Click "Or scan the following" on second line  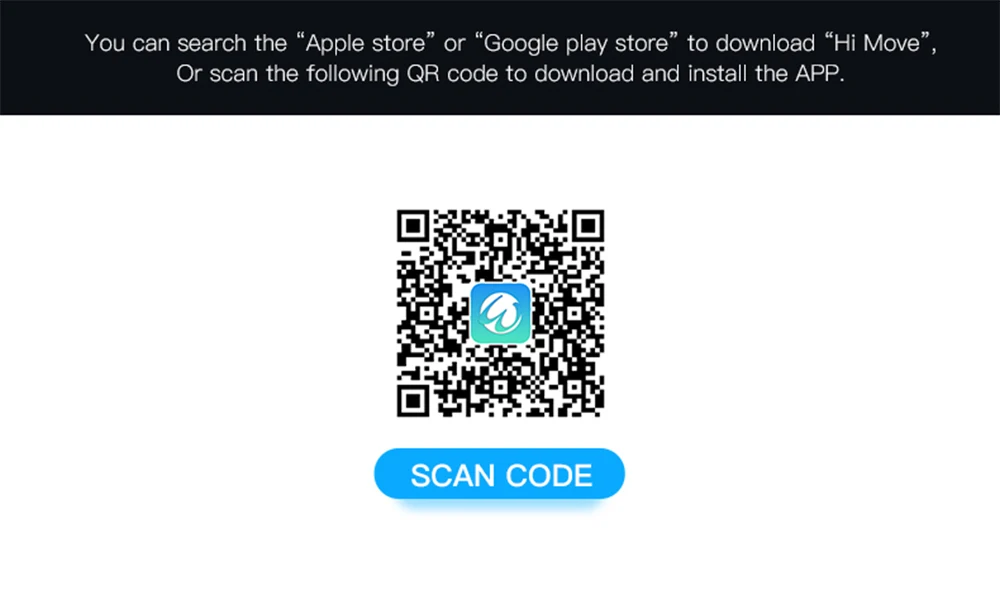point(288,74)
